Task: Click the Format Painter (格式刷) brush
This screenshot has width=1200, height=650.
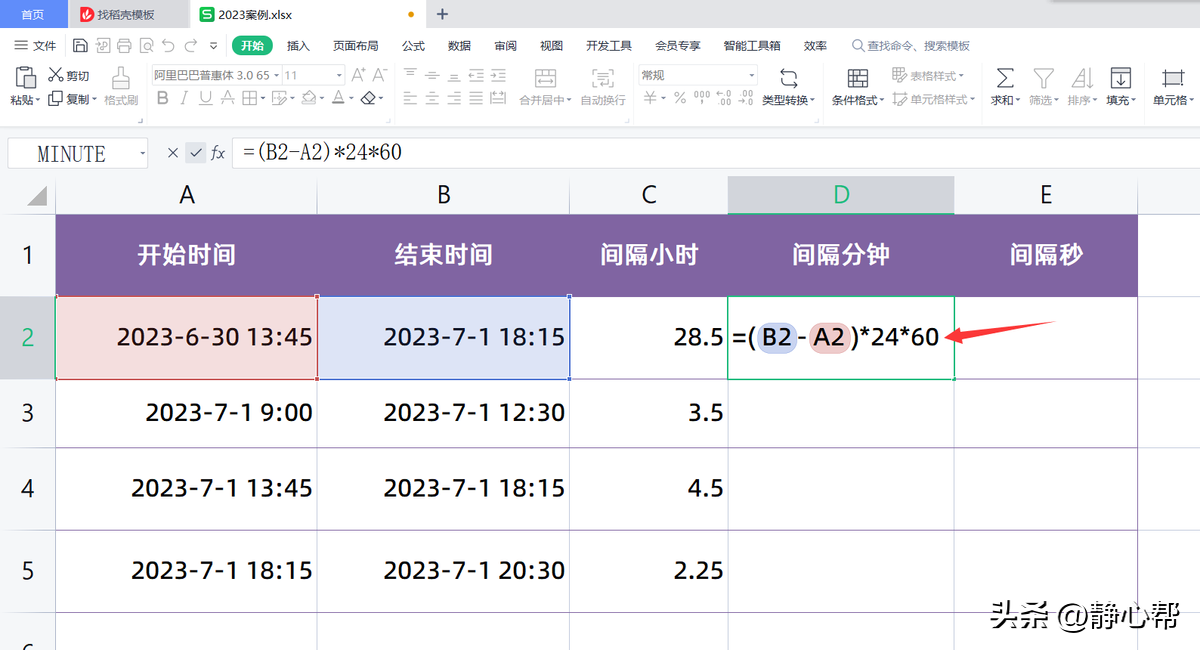Action: (x=121, y=78)
